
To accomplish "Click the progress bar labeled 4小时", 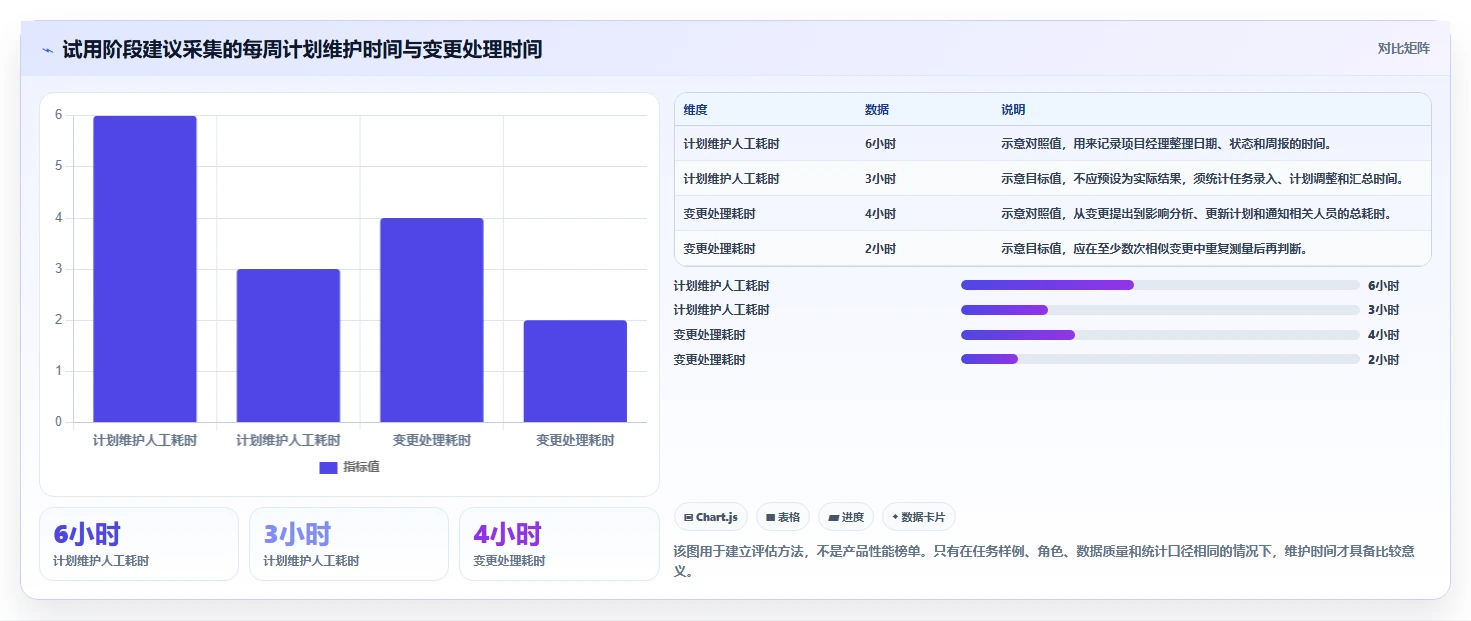I will (x=1160, y=335).
